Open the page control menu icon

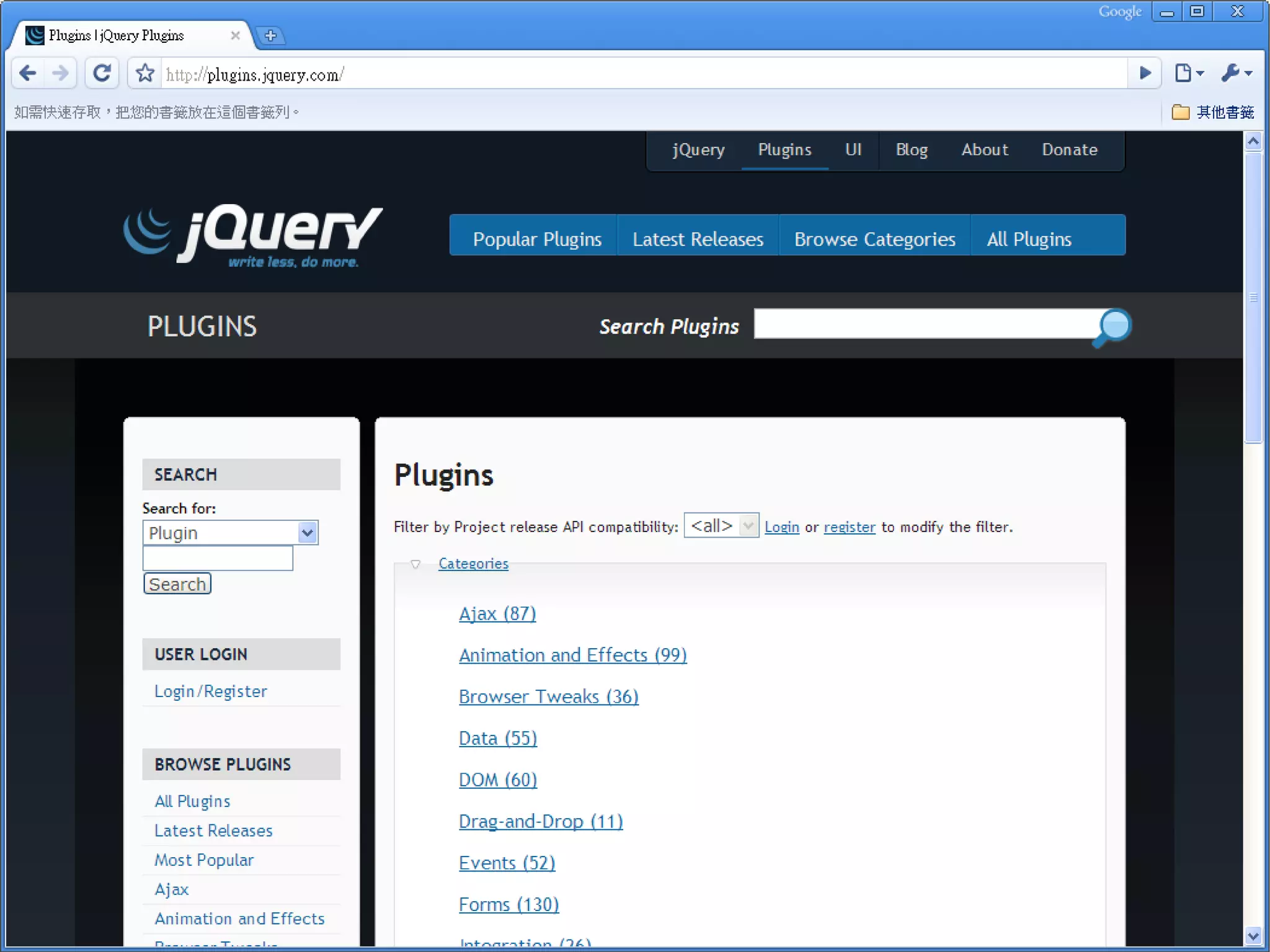(x=1189, y=73)
